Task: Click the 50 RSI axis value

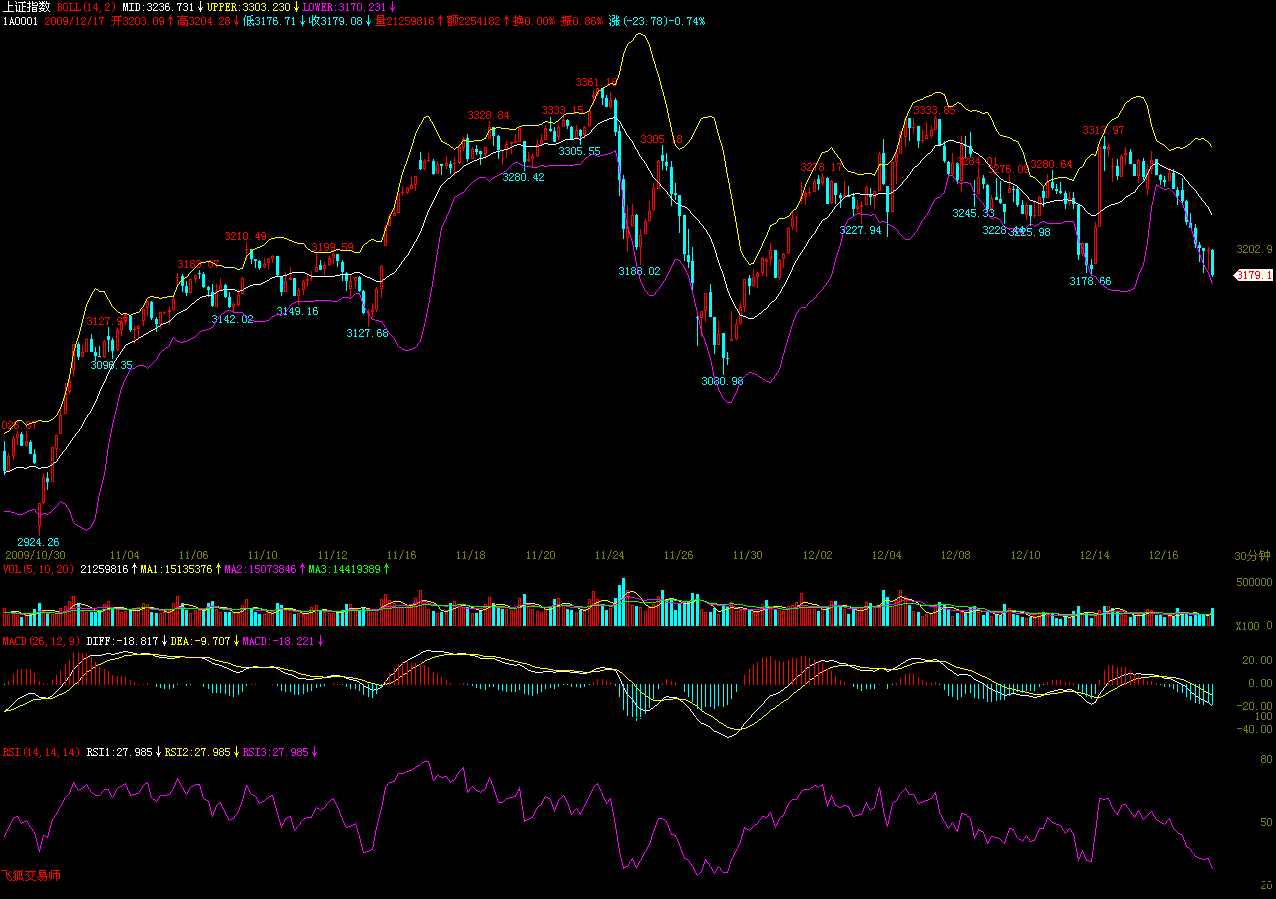Action: (1266, 822)
